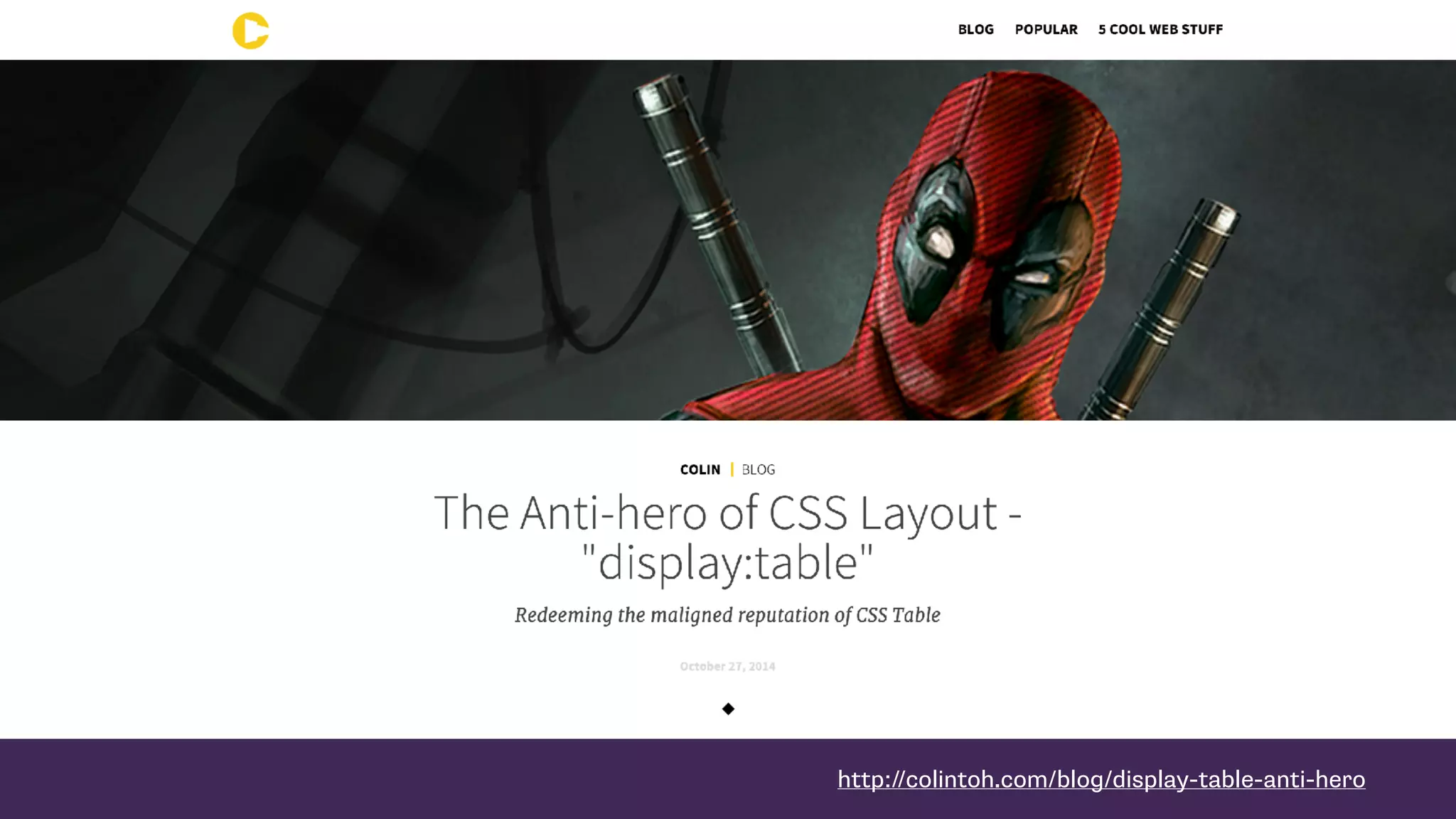Click the Anti-hero of CSS Layout title
1456x819 pixels.
[727, 513]
